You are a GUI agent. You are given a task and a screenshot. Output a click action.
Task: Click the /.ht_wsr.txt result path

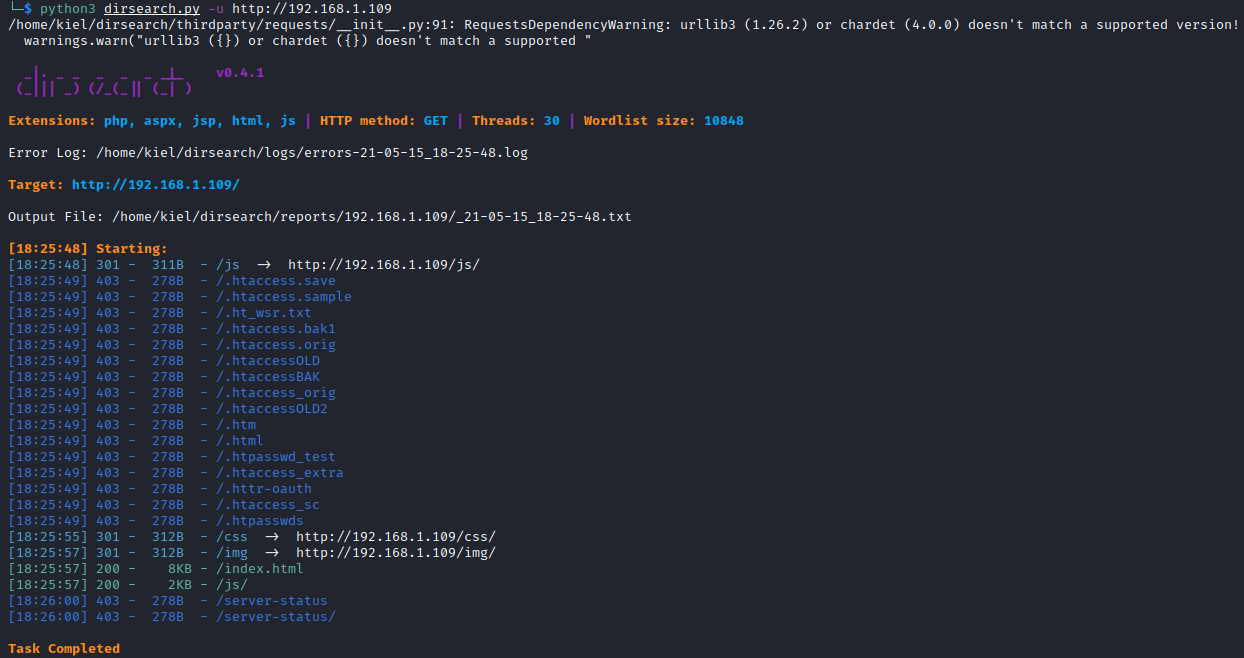tap(263, 313)
